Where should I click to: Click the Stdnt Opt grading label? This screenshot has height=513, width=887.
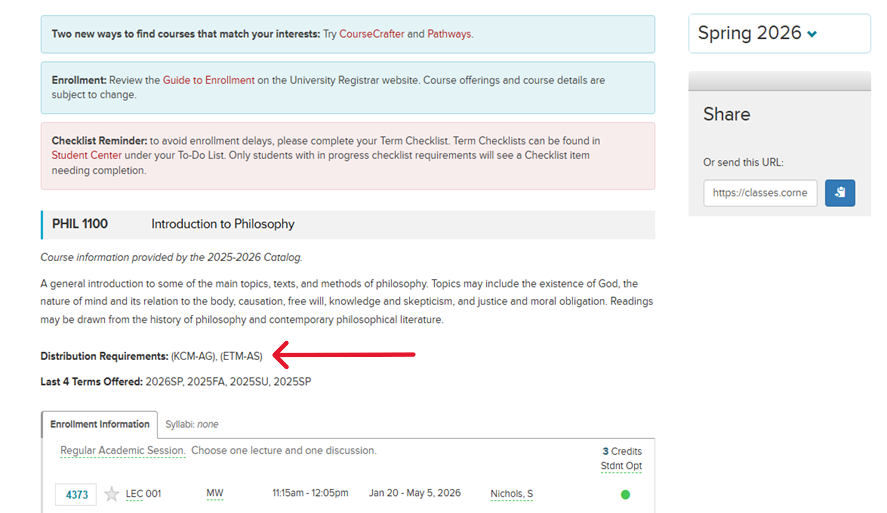coord(621,465)
